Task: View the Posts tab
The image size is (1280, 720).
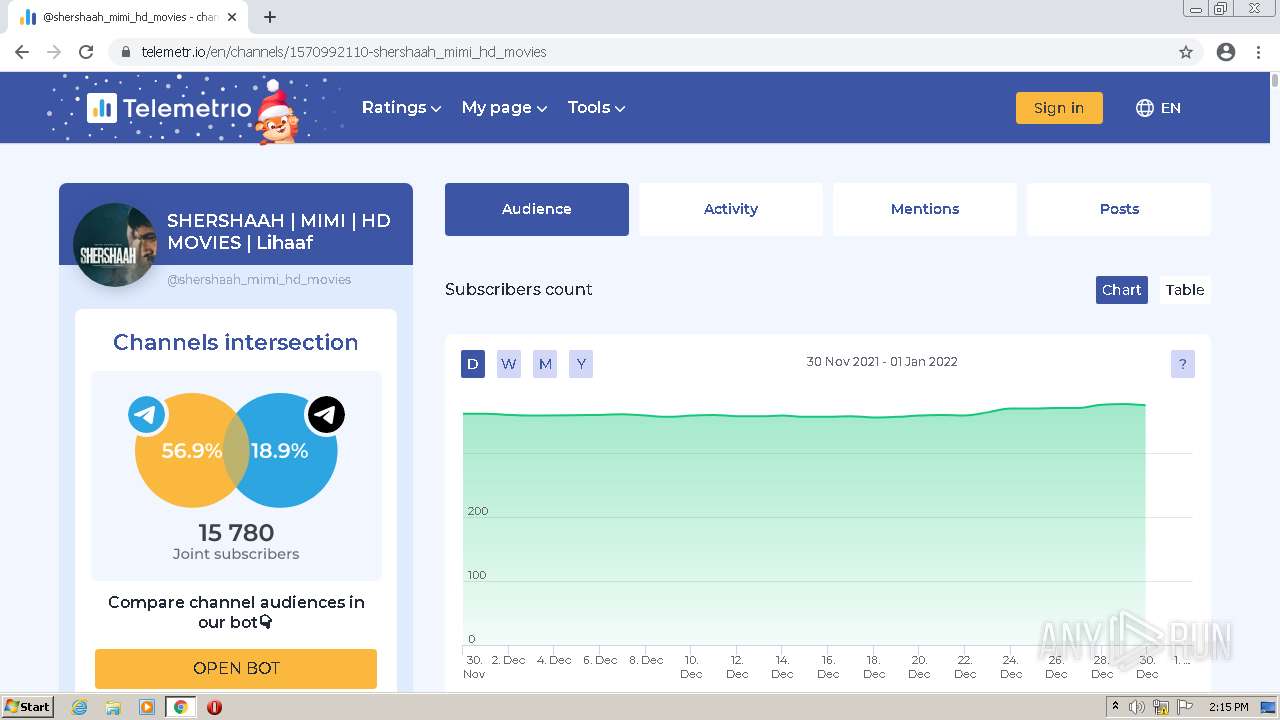Action: (x=1119, y=209)
